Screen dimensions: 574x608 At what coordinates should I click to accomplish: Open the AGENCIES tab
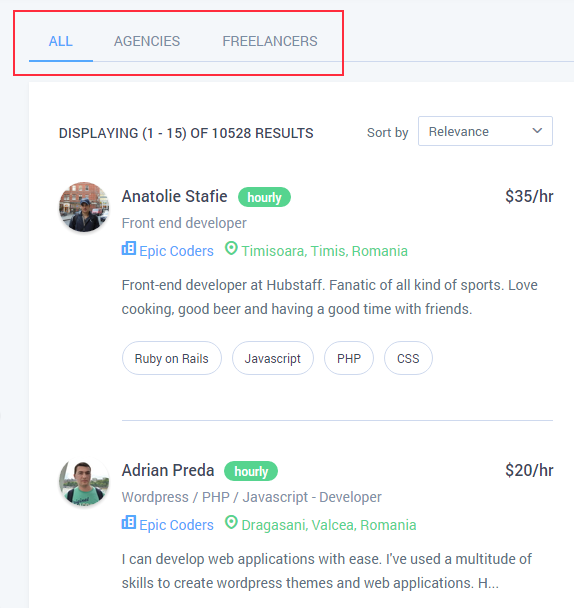tap(147, 41)
